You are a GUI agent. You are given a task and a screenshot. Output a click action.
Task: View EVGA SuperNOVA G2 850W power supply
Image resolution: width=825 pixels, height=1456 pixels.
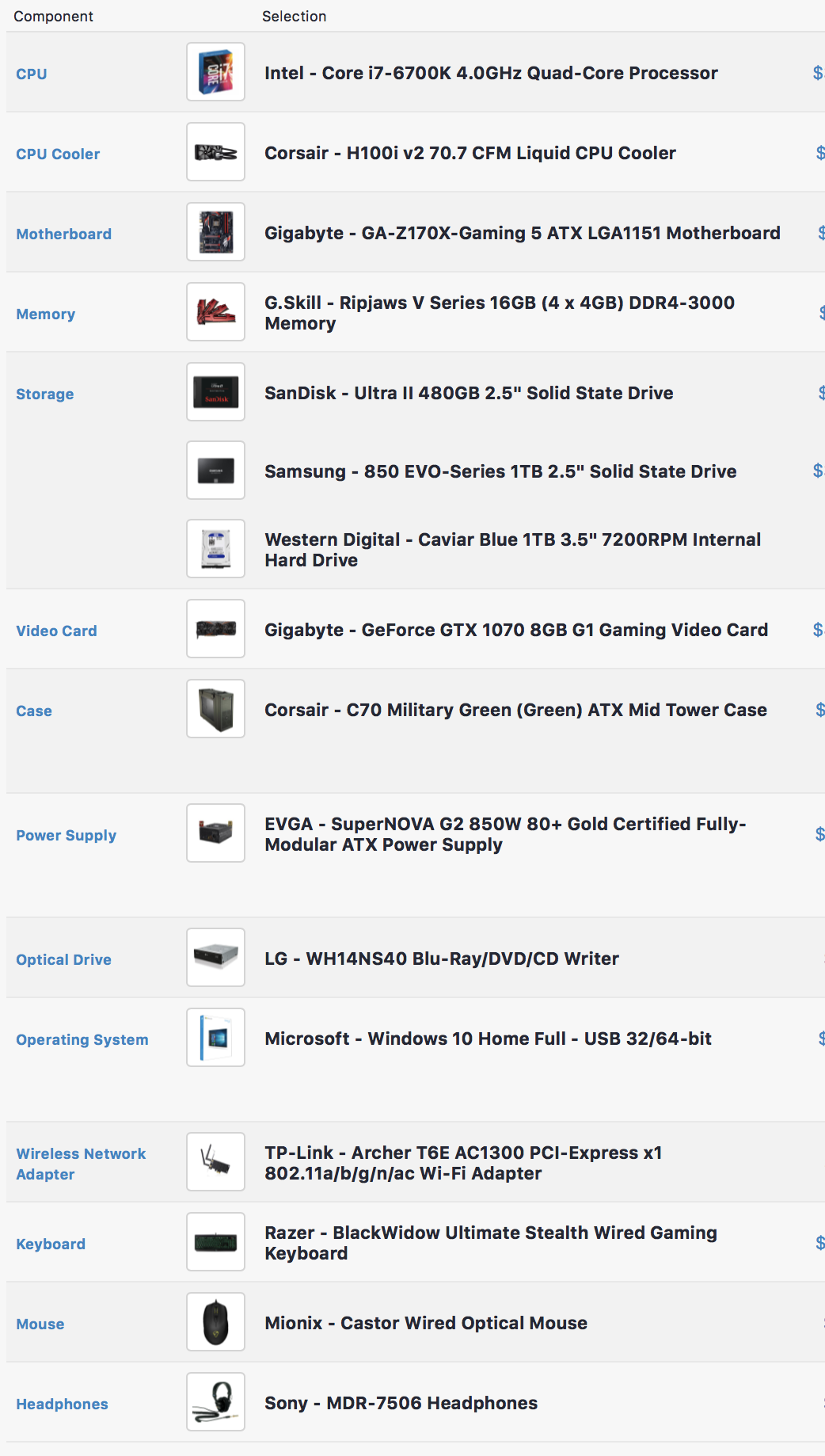(505, 834)
